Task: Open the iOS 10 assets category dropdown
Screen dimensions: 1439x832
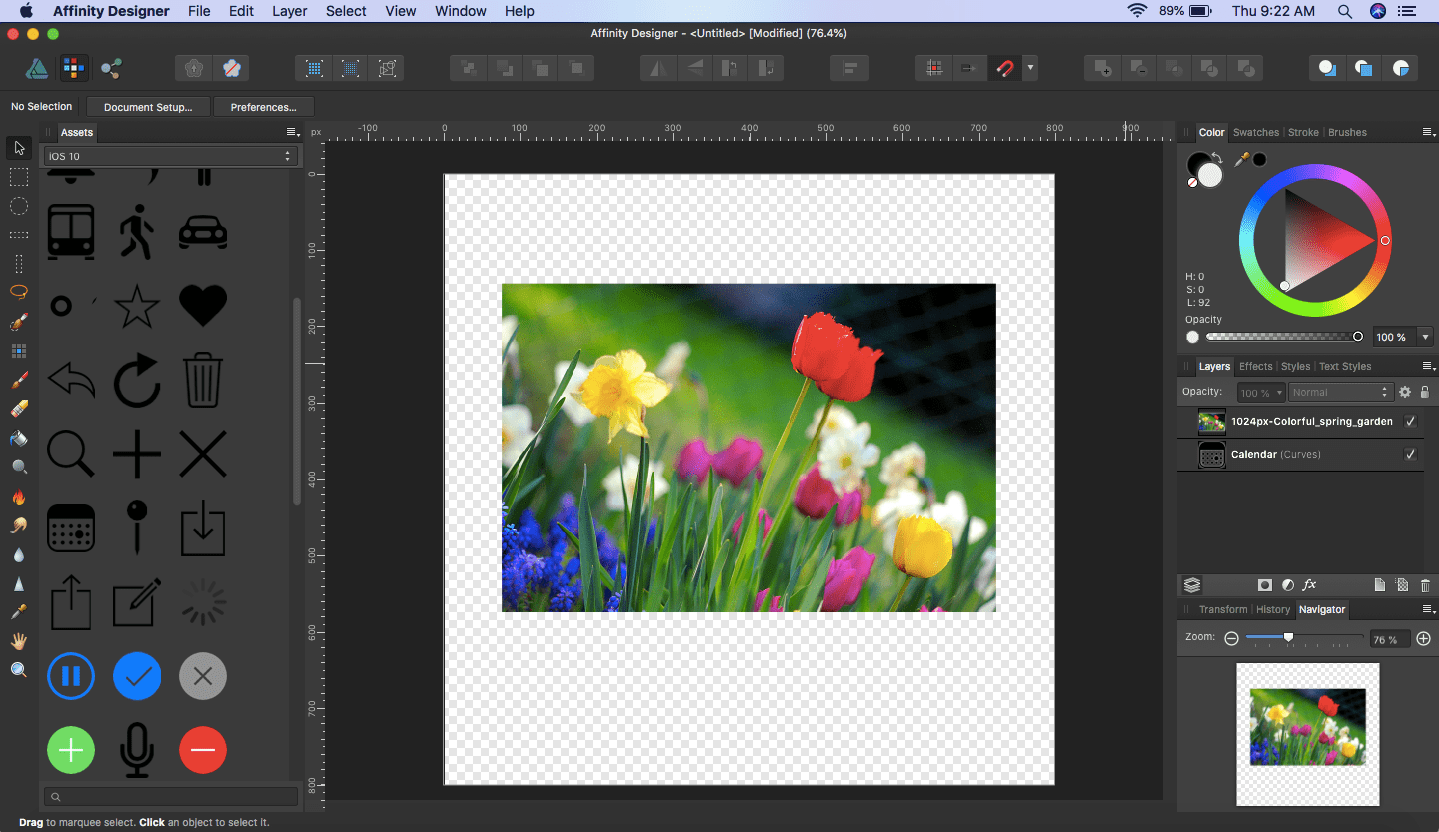Action: coord(170,156)
